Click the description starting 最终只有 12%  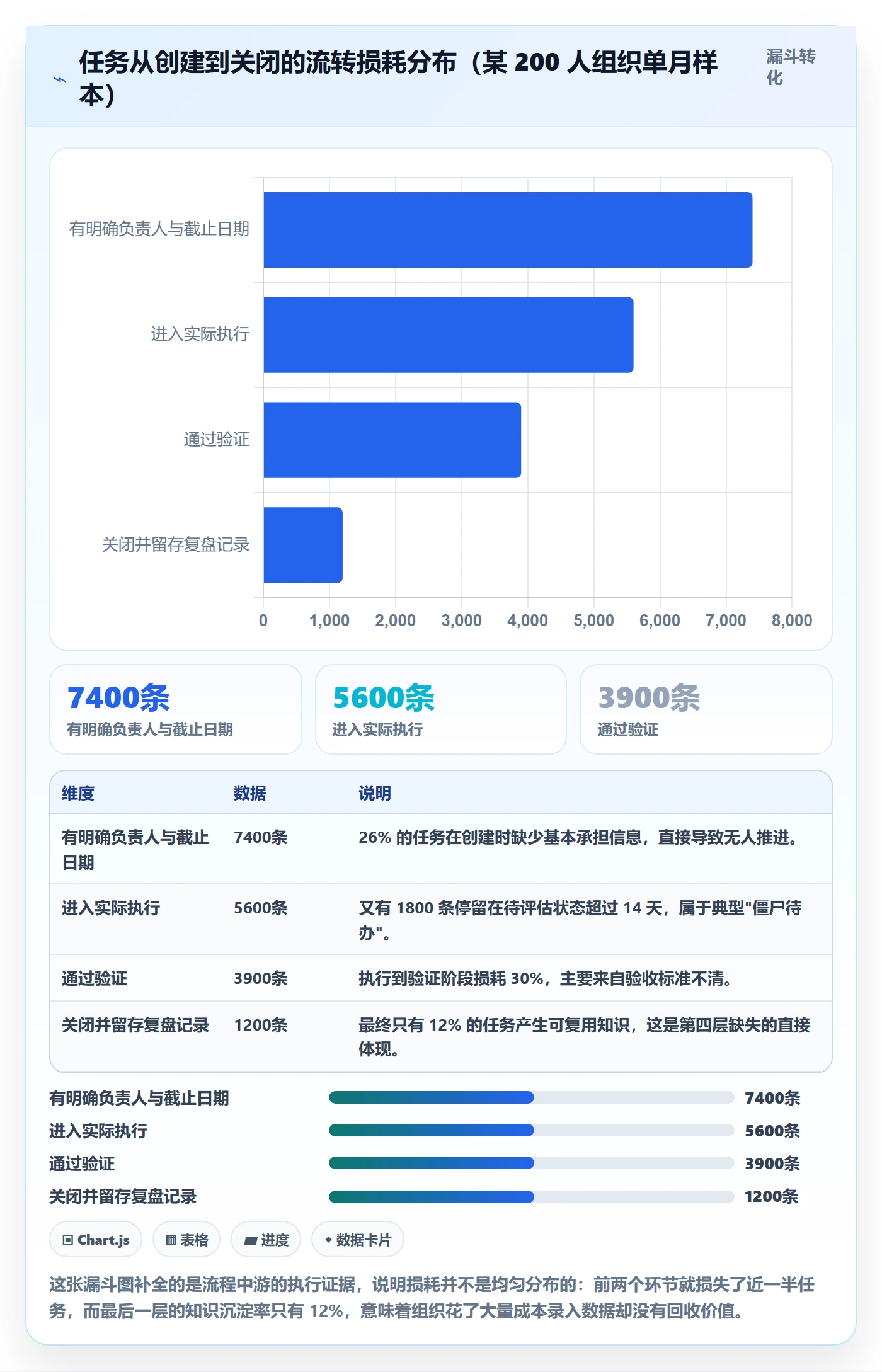coord(584,1037)
